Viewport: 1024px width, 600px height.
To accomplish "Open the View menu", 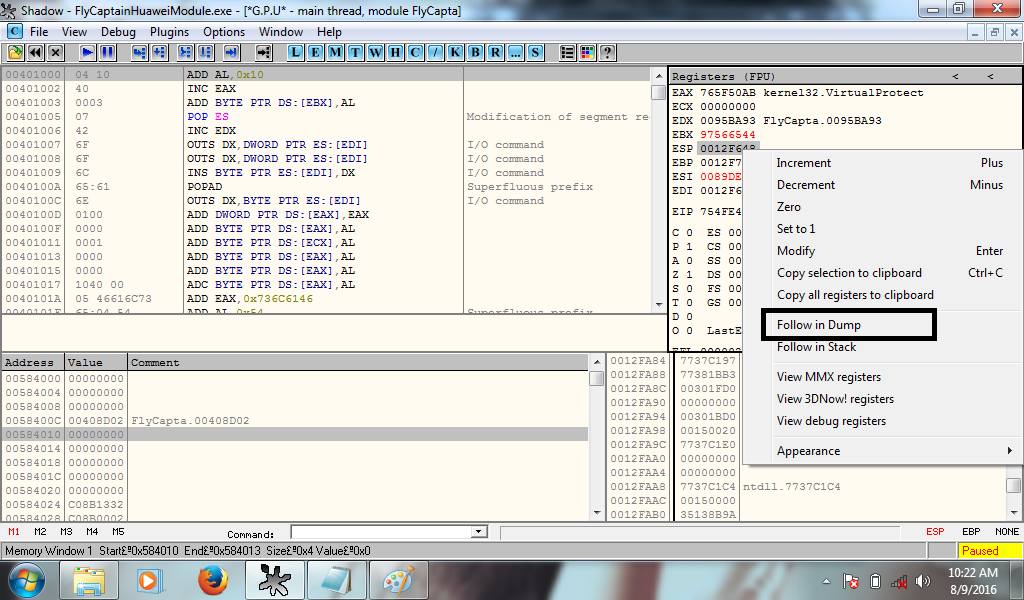I will coord(74,32).
